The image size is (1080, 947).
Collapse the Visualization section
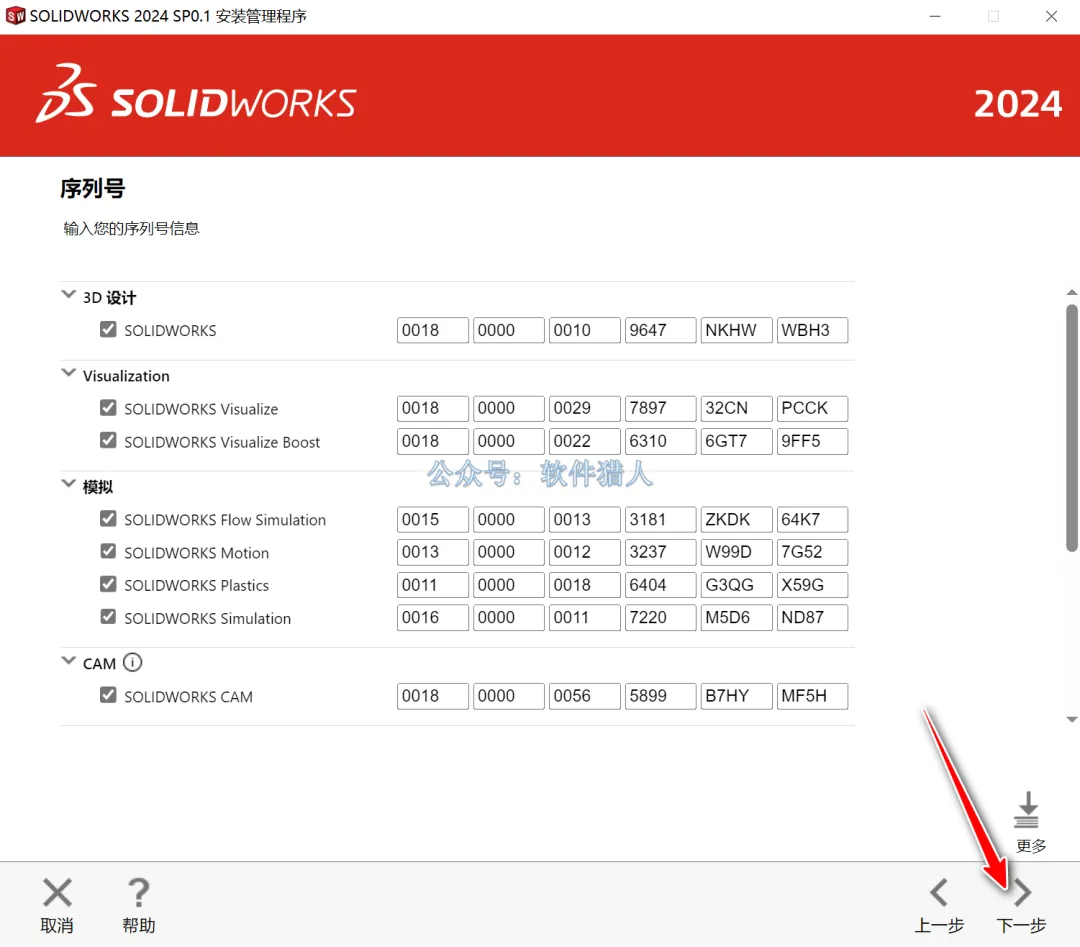(x=68, y=373)
